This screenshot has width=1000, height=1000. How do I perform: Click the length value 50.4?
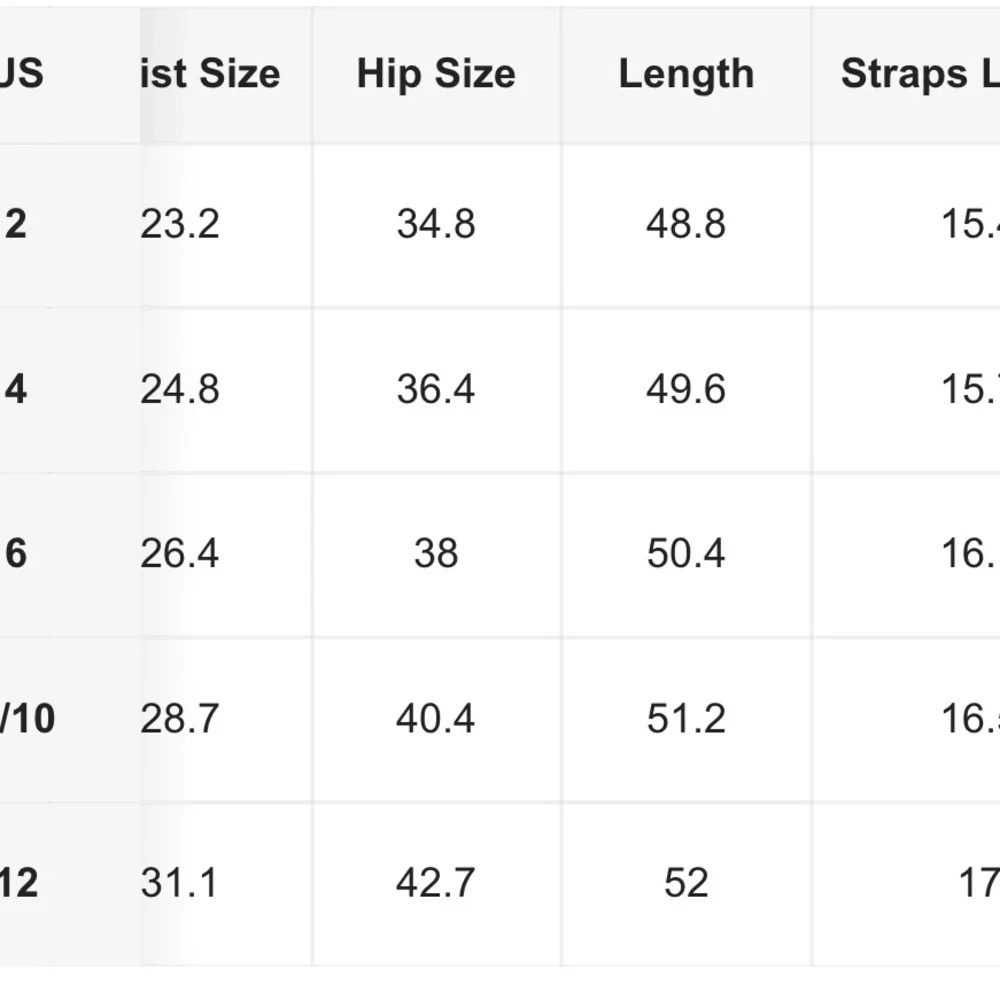click(686, 554)
